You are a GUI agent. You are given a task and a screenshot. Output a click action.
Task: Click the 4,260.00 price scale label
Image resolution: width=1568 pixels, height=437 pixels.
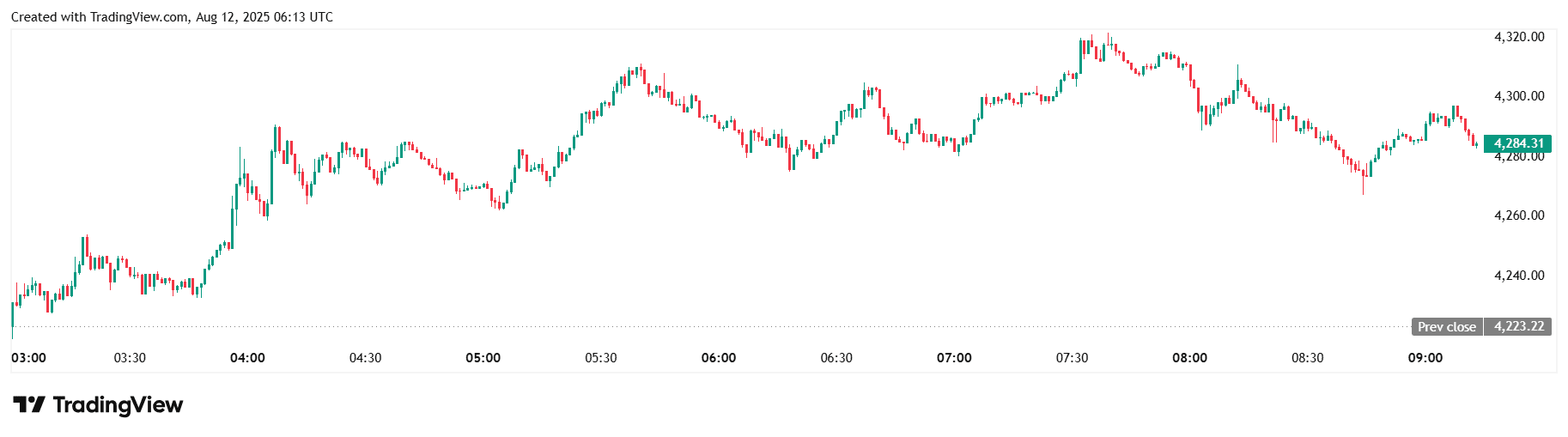pyautogui.click(x=1519, y=215)
